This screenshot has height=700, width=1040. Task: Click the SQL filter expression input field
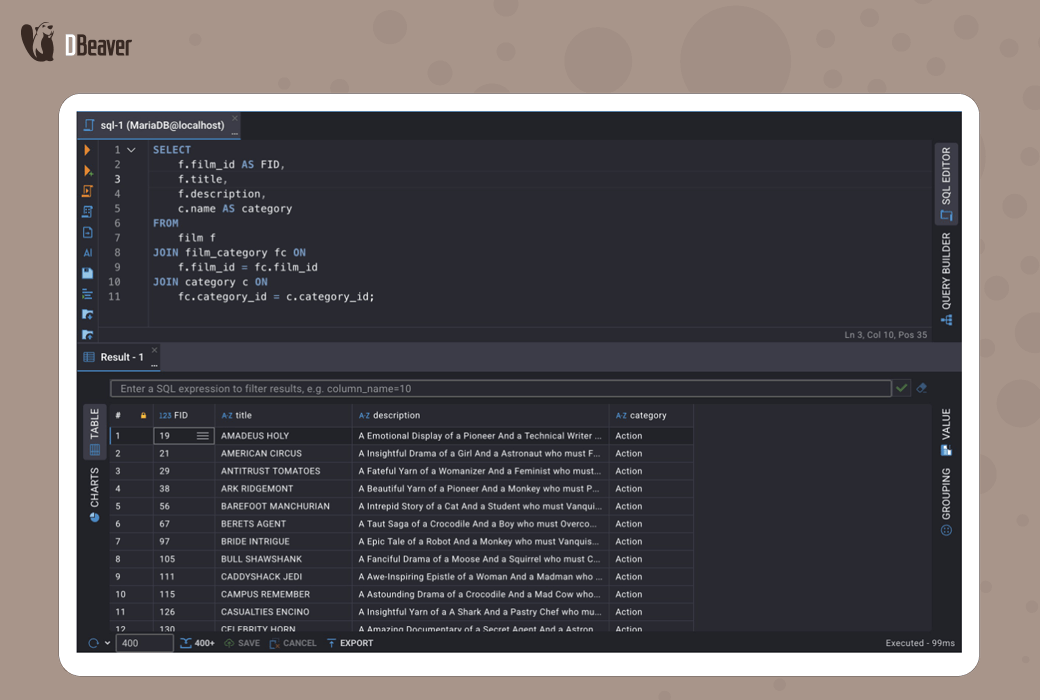(500, 388)
